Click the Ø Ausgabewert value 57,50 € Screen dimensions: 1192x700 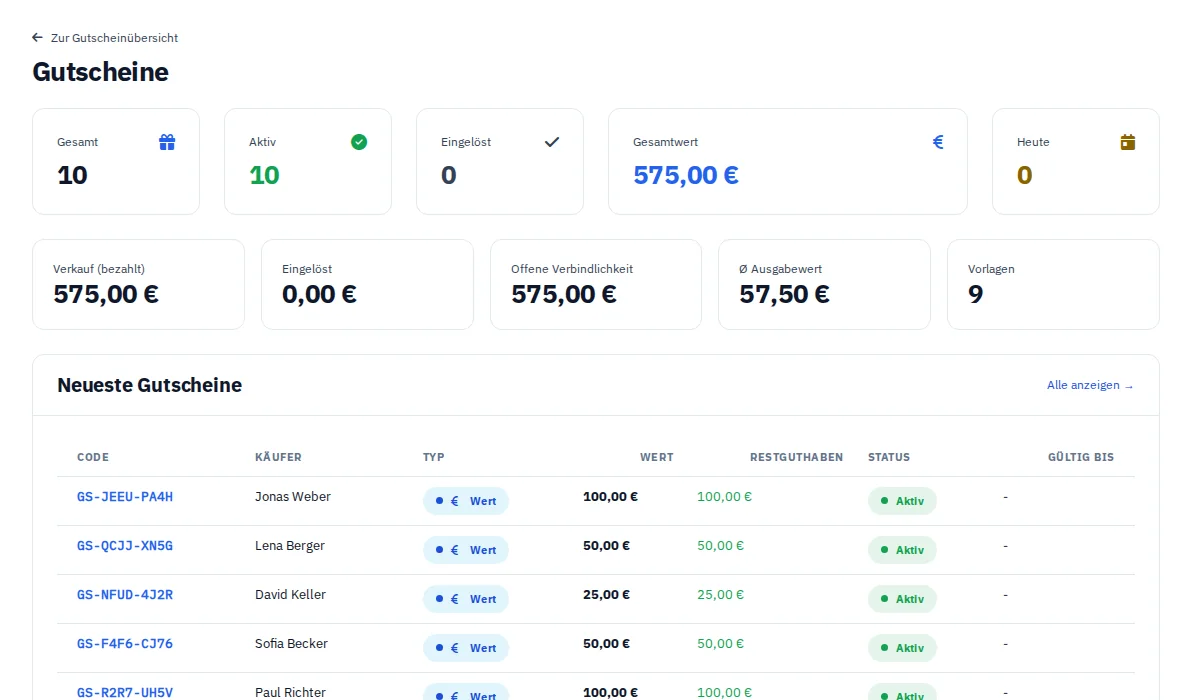tap(785, 294)
